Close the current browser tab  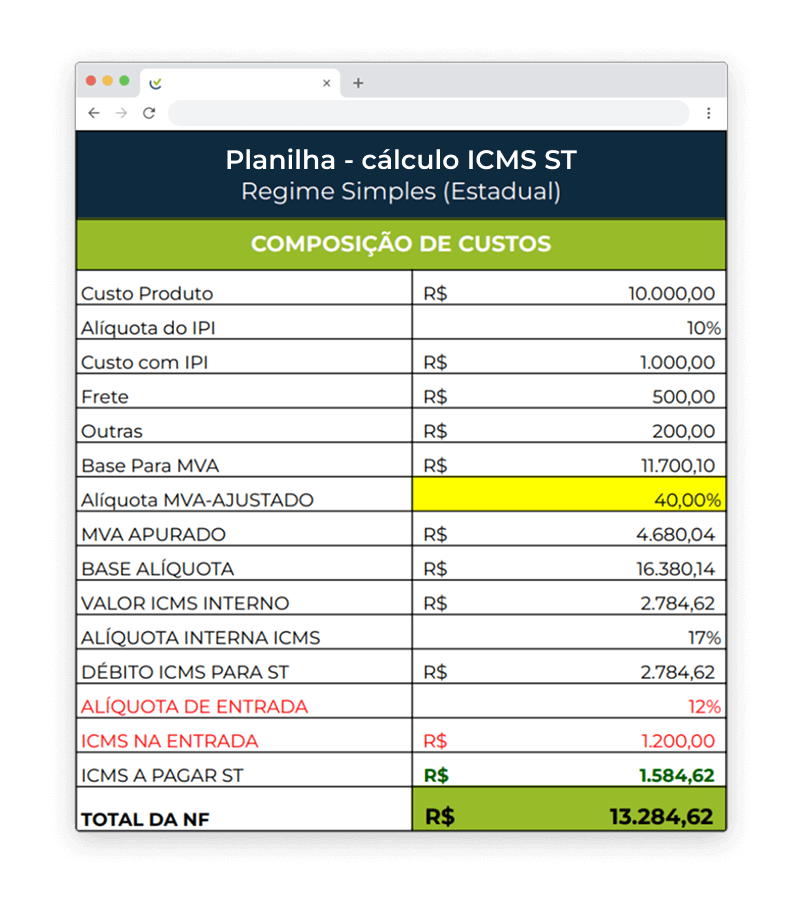327,83
